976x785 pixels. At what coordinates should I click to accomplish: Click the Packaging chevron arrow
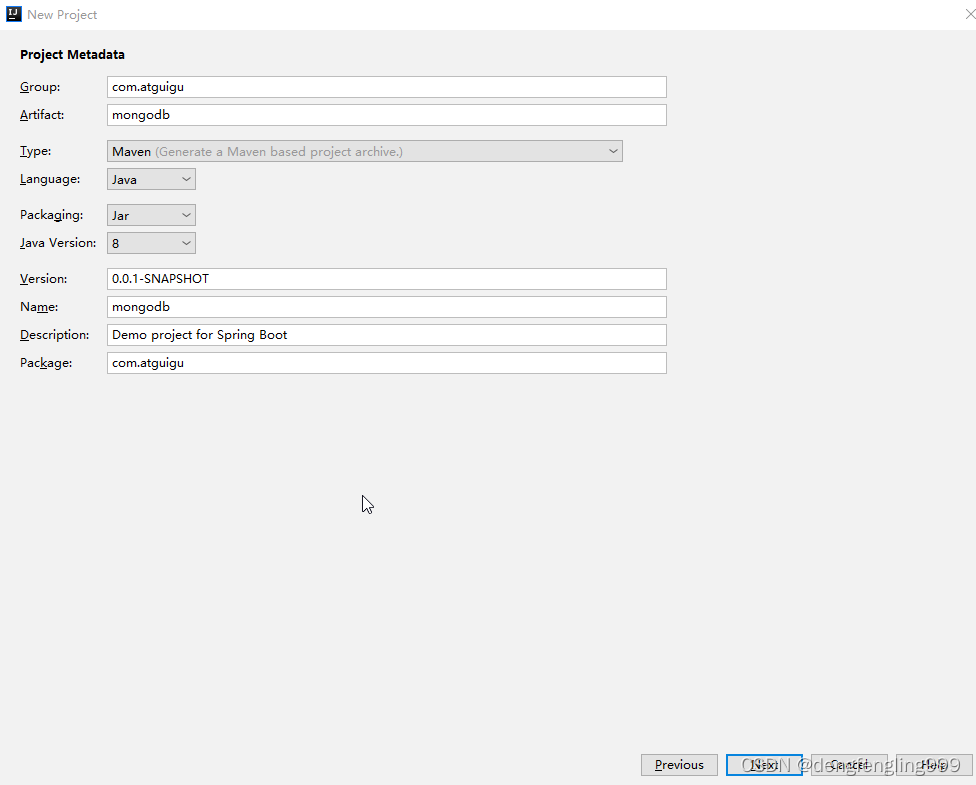click(x=186, y=215)
